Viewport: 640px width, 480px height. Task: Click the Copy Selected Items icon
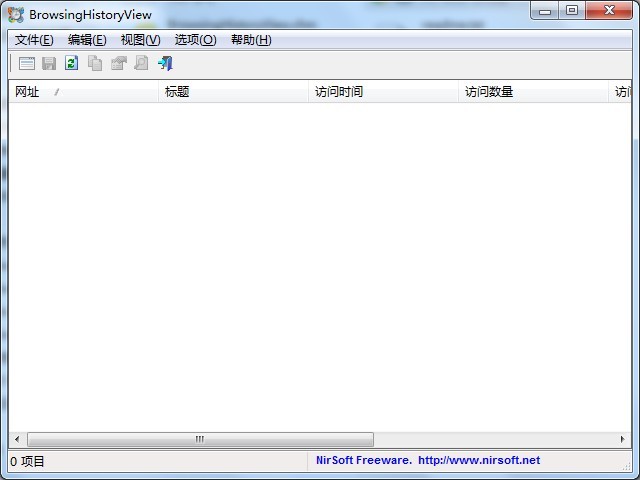pyautogui.click(x=95, y=63)
